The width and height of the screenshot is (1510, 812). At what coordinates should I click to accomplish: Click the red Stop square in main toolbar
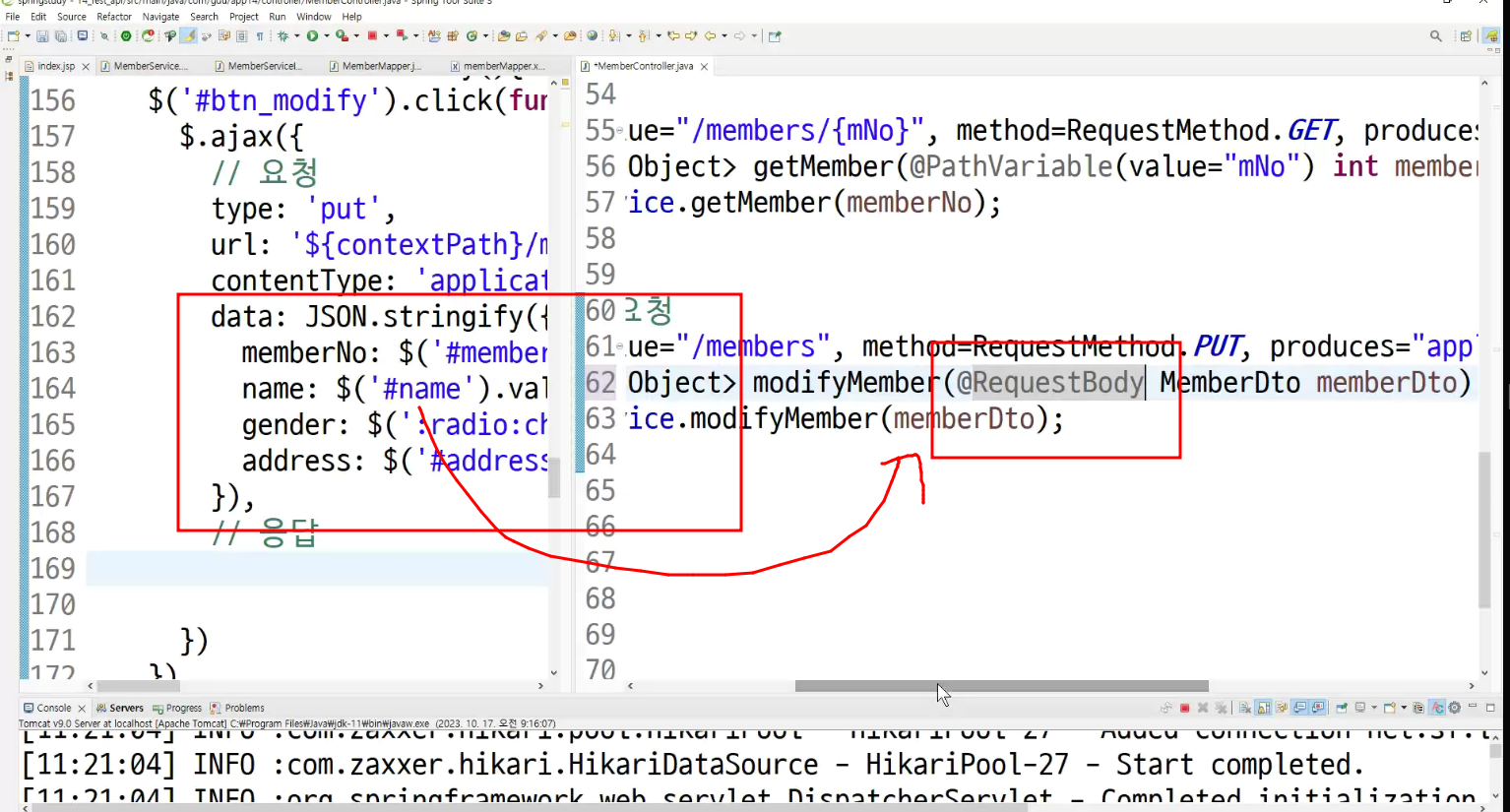(373, 36)
